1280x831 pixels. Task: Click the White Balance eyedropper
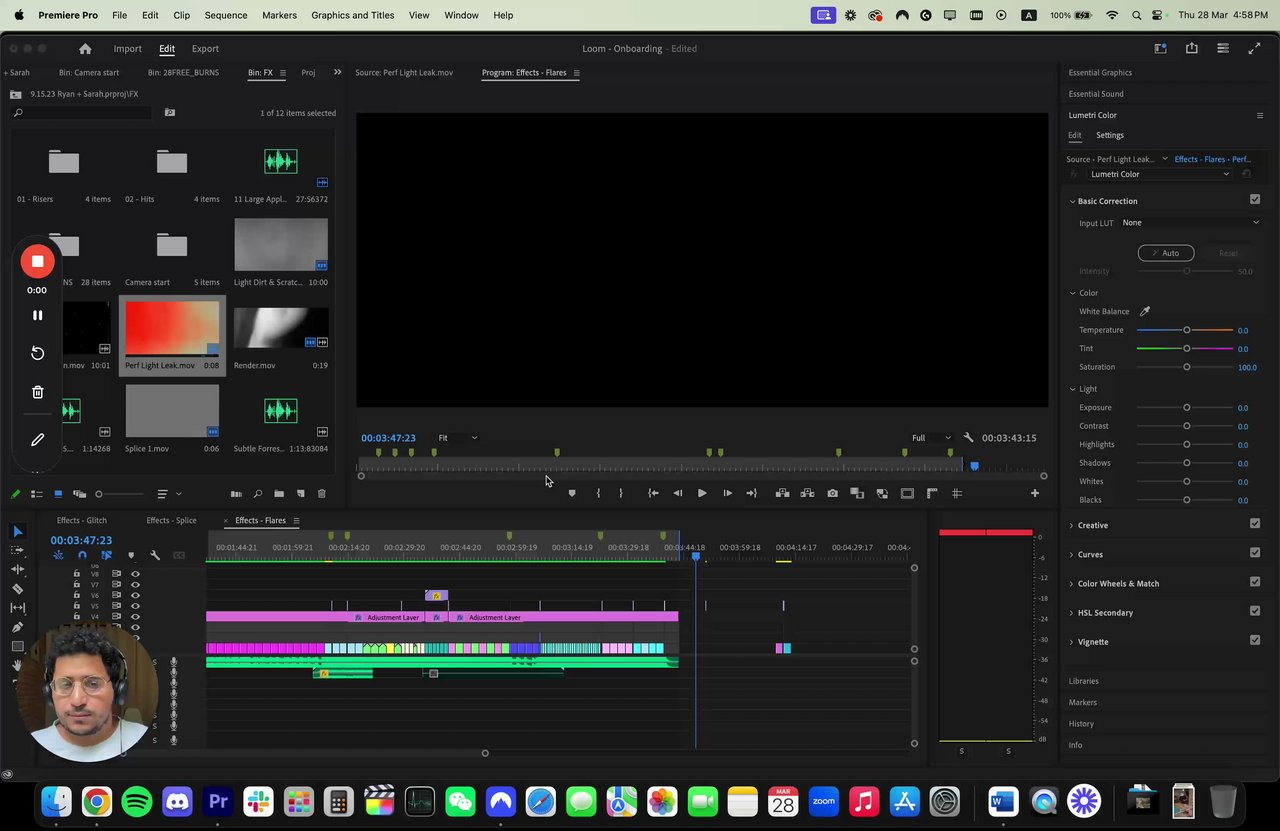(1145, 312)
